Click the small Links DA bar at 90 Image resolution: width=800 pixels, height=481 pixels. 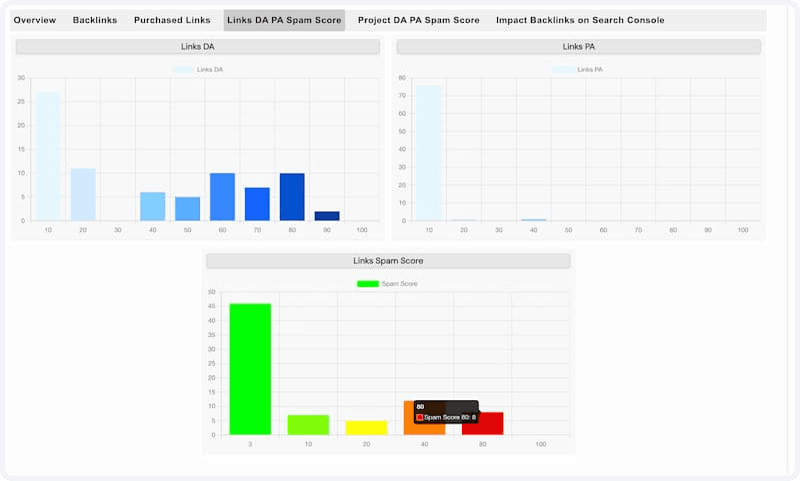[x=327, y=216]
